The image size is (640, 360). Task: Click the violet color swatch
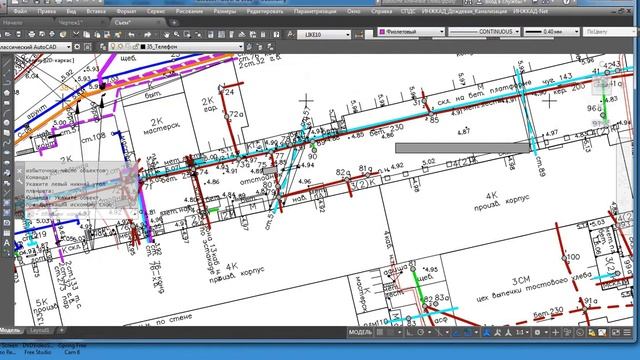tap(382, 31)
